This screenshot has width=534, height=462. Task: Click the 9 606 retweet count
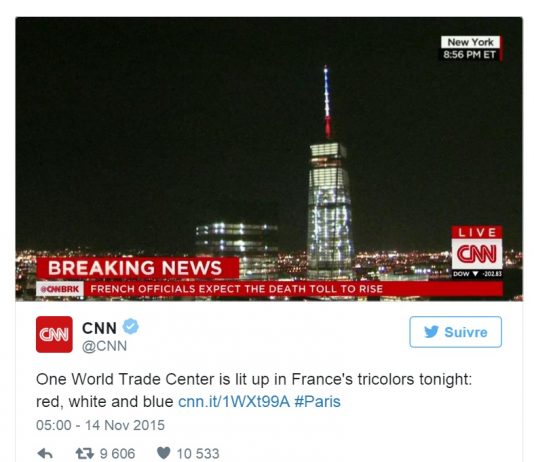(117, 453)
